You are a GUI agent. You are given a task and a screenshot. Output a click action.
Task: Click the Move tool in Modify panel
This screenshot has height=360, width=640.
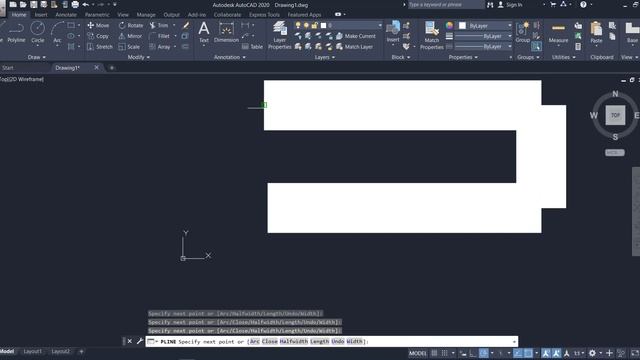pyautogui.click(x=98, y=25)
